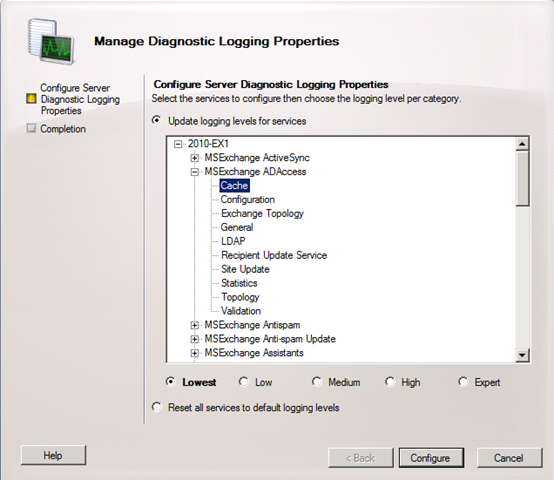Select Reset all services to default radio
Screen dimensions: 554x480
click(x=157, y=407)
